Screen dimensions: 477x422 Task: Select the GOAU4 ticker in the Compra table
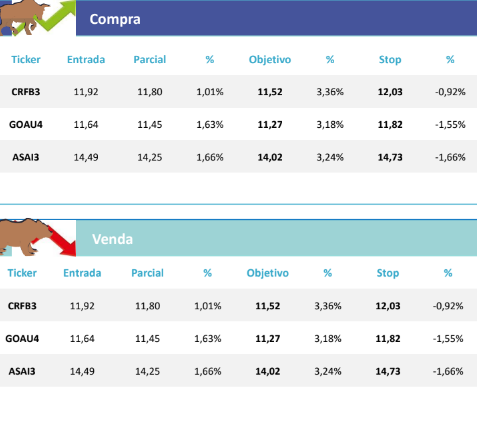[26, 124]
